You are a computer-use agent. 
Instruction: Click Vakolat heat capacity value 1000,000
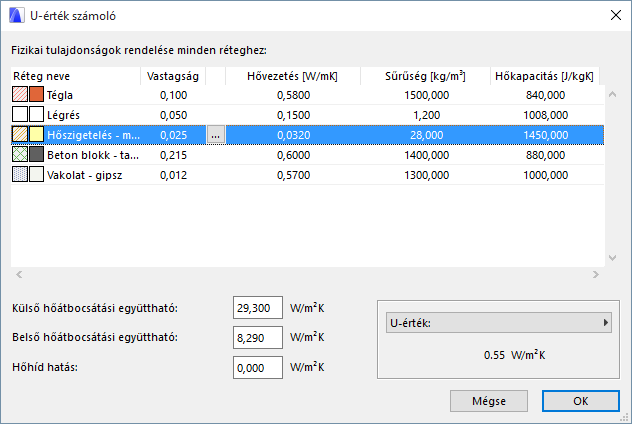545,175
